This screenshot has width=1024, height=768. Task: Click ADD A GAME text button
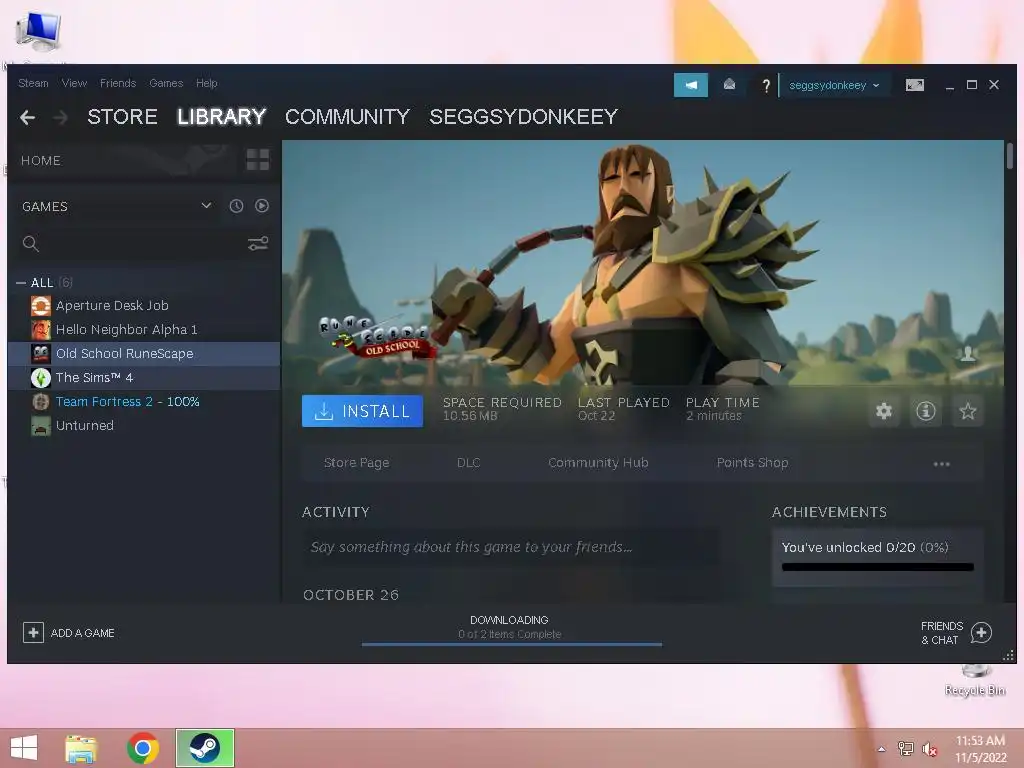click(x=82, y=633)
